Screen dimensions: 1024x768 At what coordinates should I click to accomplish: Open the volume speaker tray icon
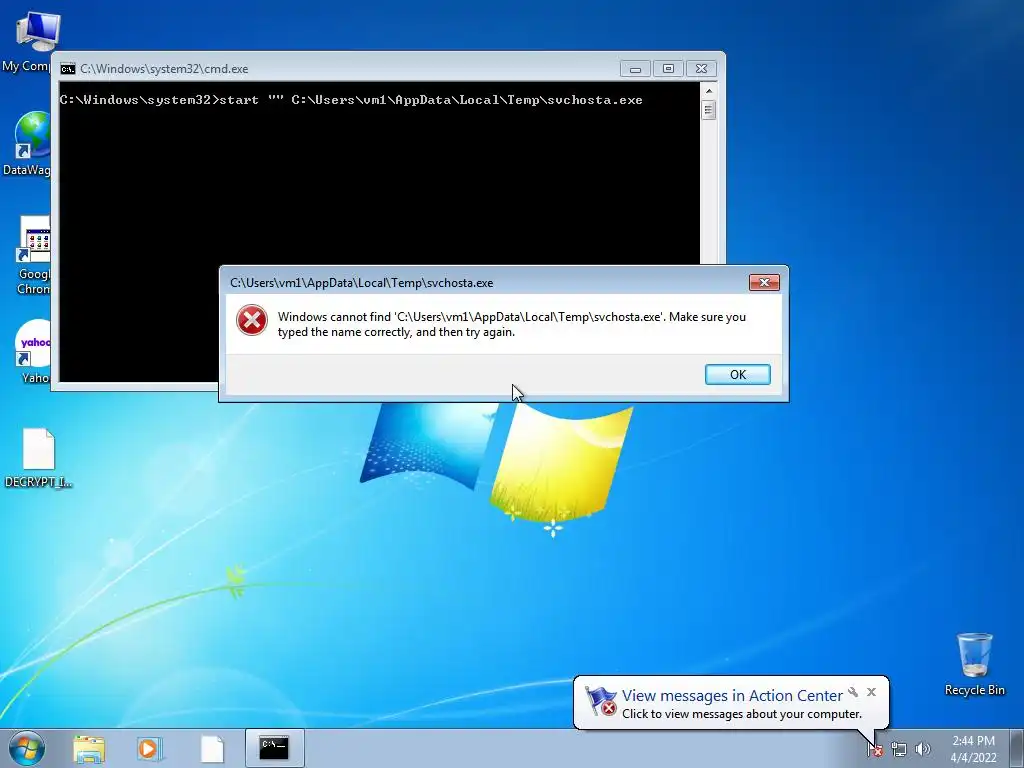[922, 750]
